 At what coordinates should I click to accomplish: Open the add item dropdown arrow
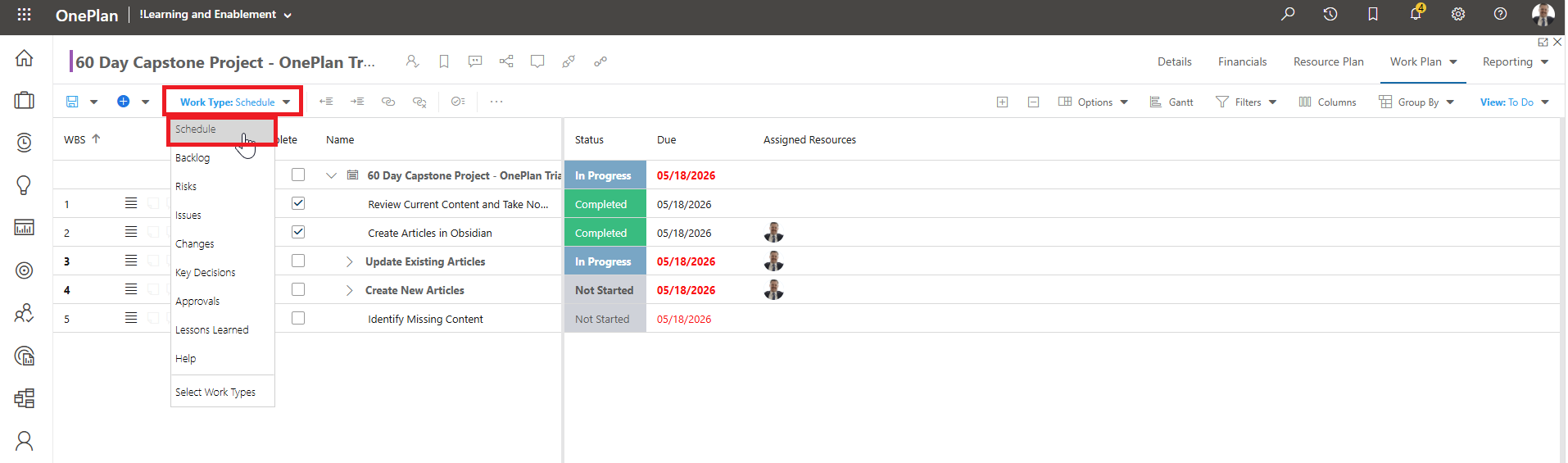pos(145,102)
